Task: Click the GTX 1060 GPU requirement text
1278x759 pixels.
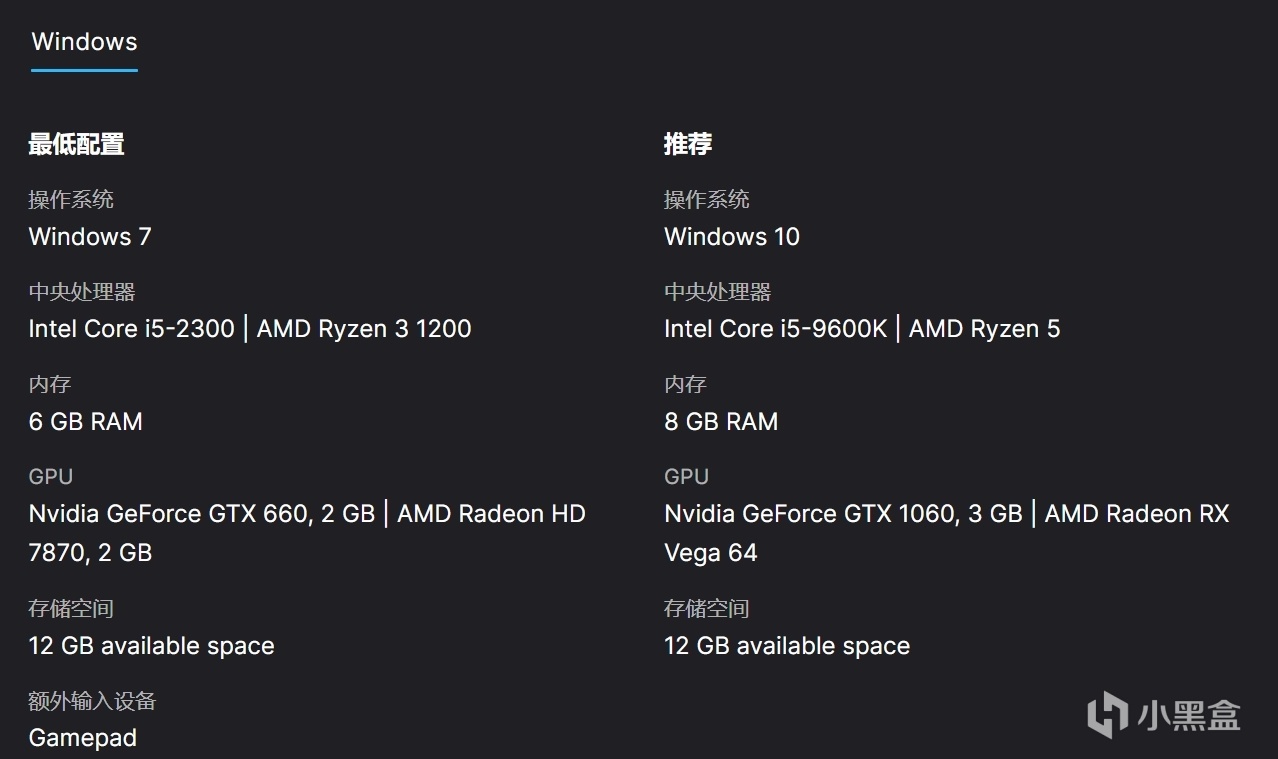Action: click(947, 514)
